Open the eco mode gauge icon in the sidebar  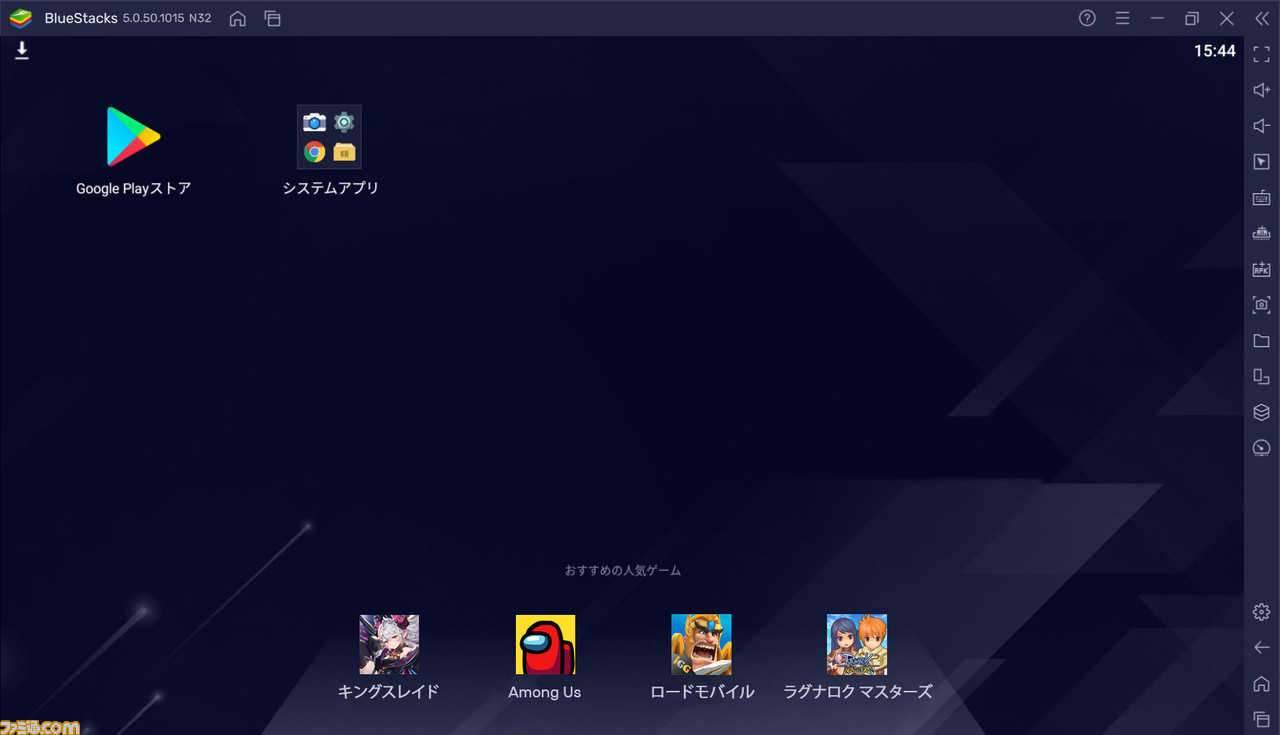1261,448
